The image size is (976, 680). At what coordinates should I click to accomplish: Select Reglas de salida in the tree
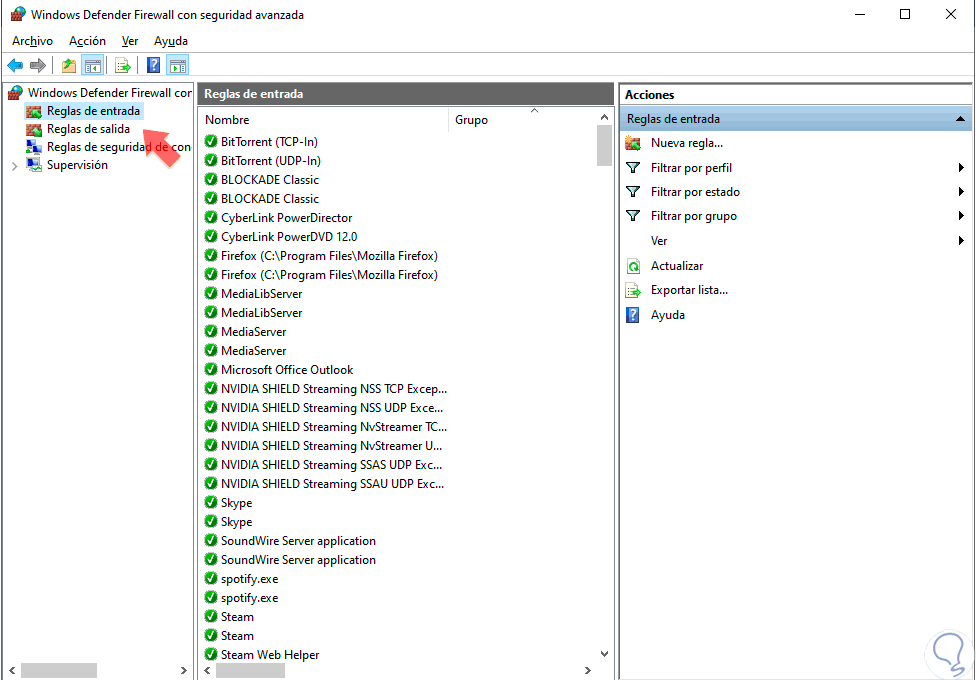pyautogui.click(x=88, y=129)
